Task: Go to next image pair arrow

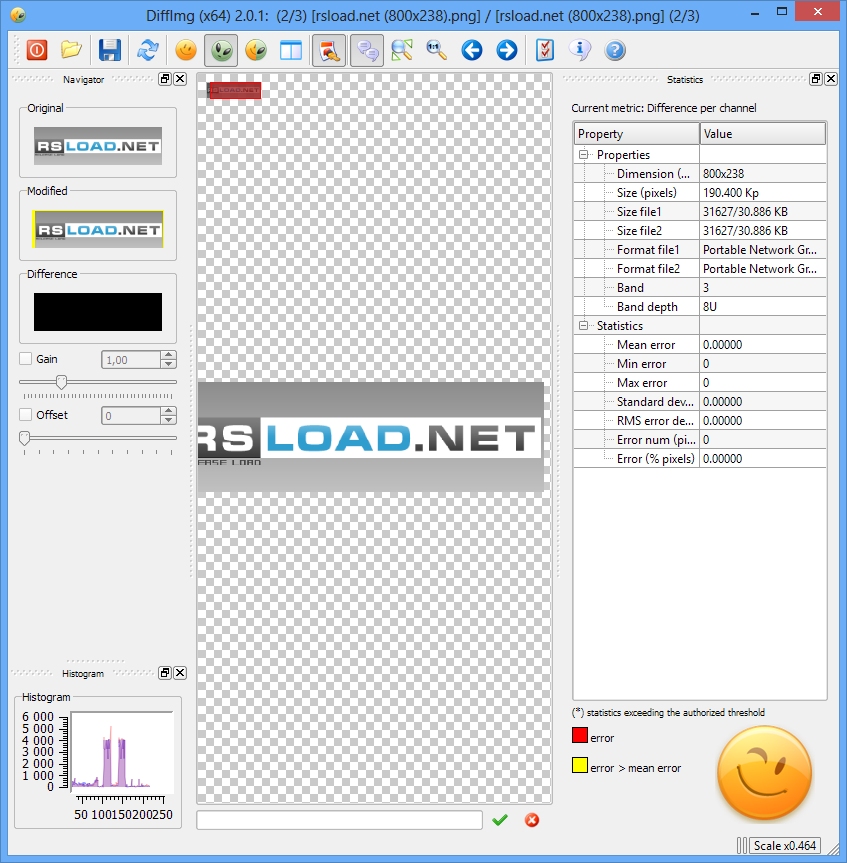Action: [x=507, y=50]
